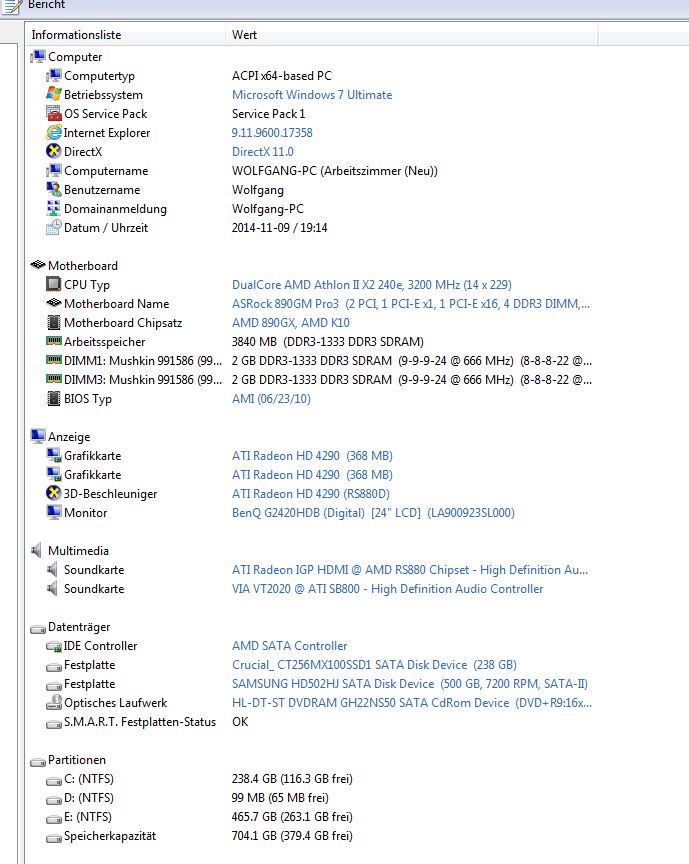The width and height of the screenshot is (689, 864).
Task: Open the DualCore AMD Athlon II X2 link
Action: pos(372,285)
